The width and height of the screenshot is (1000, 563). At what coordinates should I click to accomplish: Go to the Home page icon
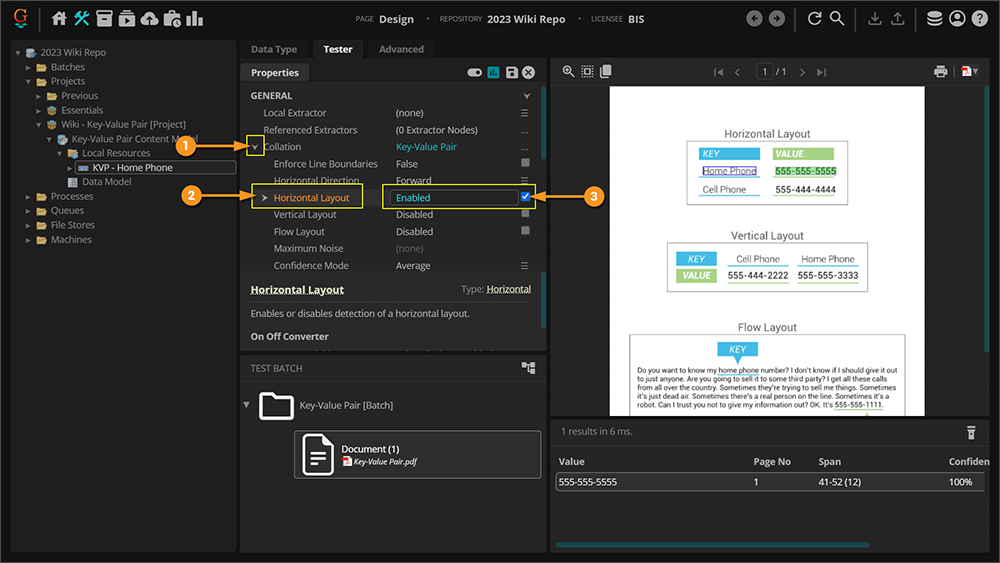point(59,19)
